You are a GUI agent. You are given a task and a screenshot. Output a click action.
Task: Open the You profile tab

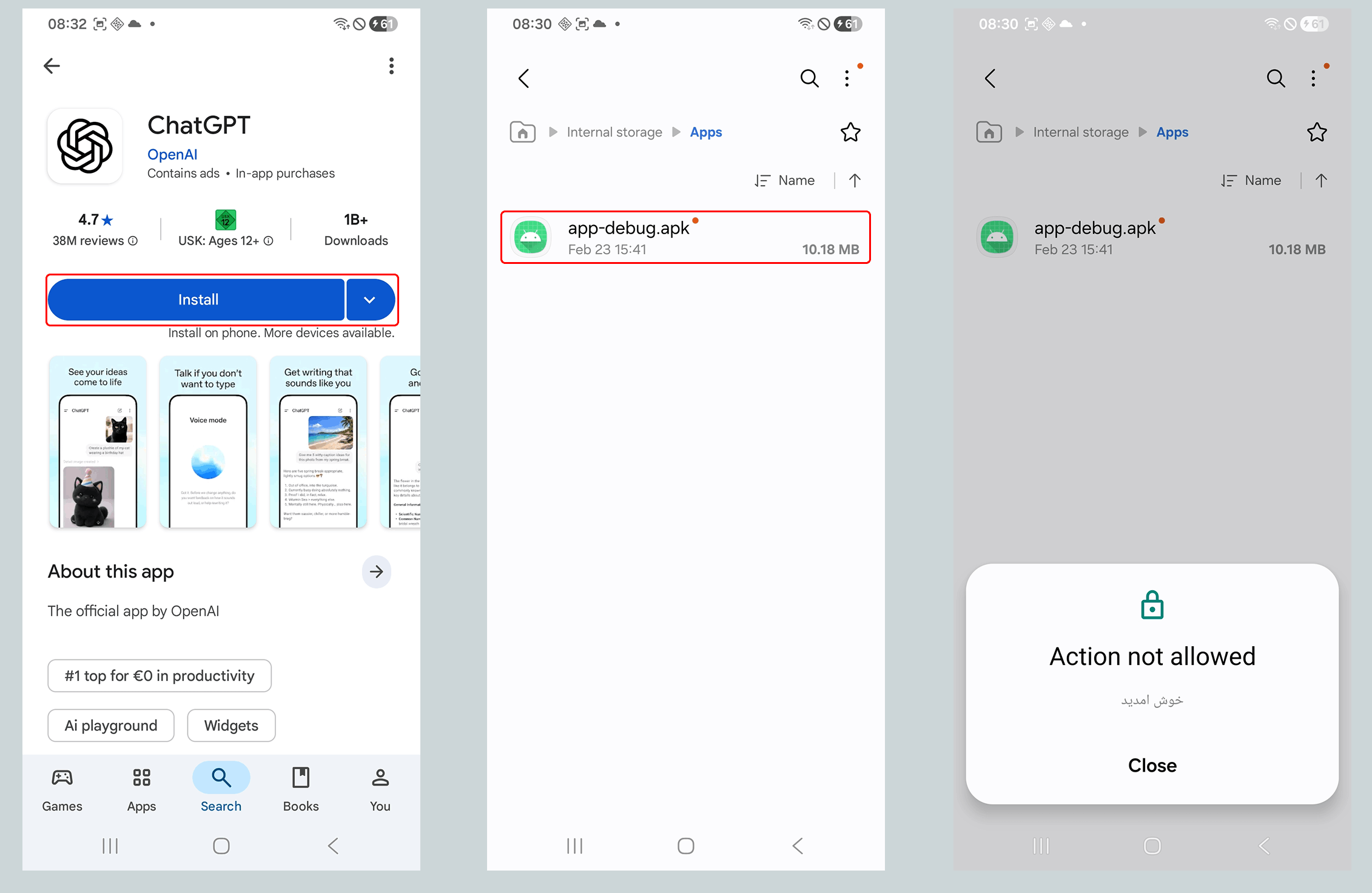point(380,789)
